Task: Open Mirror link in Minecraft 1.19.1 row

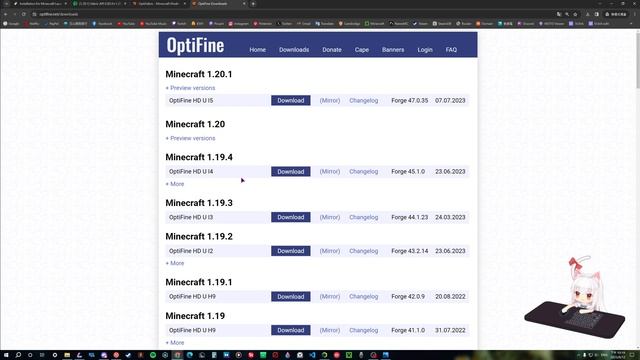Action: pos(330,297)
